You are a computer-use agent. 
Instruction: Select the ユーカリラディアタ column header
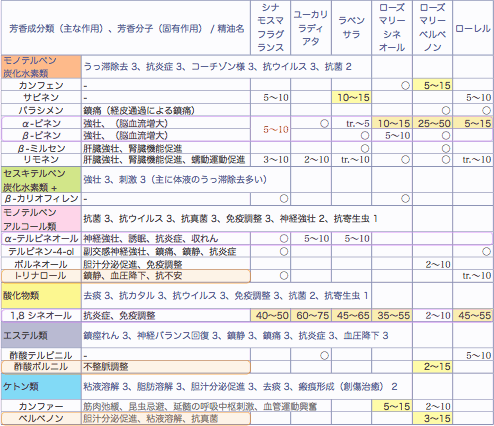pyautogui.click(x=311, y=28)
